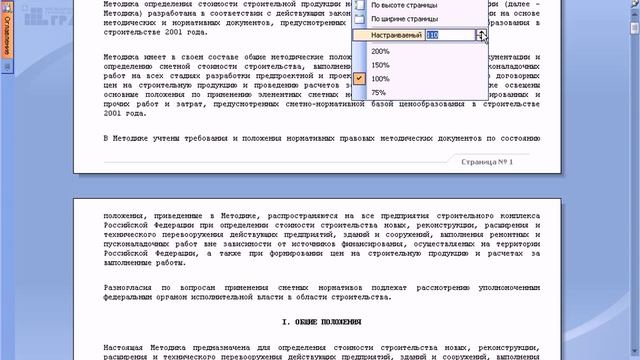The height and width of the screenshot is (360, 640).
Task: Click the small icon below Оглавление tab
Action: click(7, 66)
